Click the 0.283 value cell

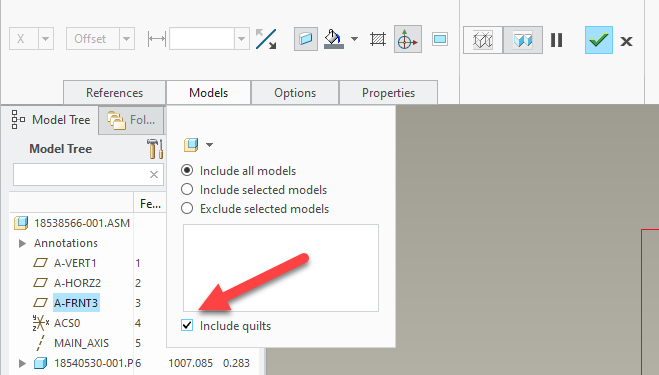236,363
